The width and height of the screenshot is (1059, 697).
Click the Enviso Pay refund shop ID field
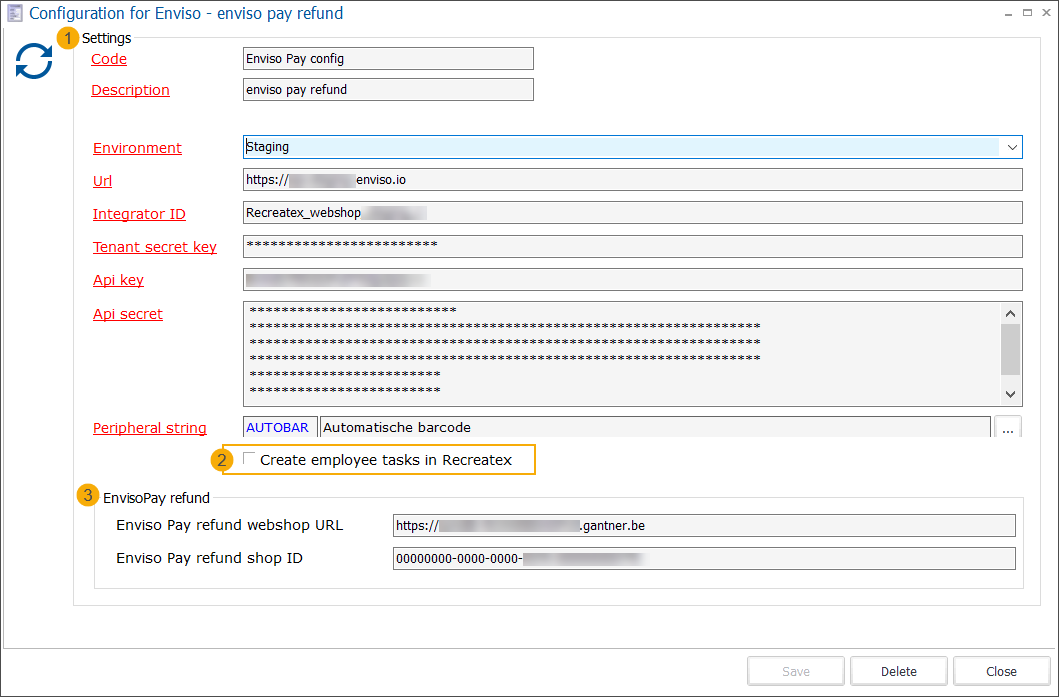[x=704, y=558]
